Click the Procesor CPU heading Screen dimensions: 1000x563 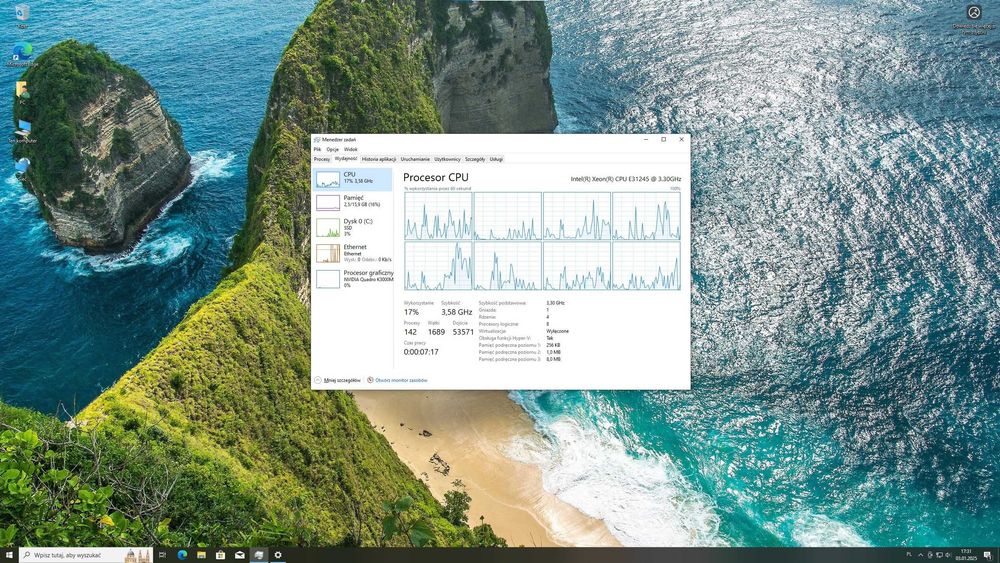point(436,177)
